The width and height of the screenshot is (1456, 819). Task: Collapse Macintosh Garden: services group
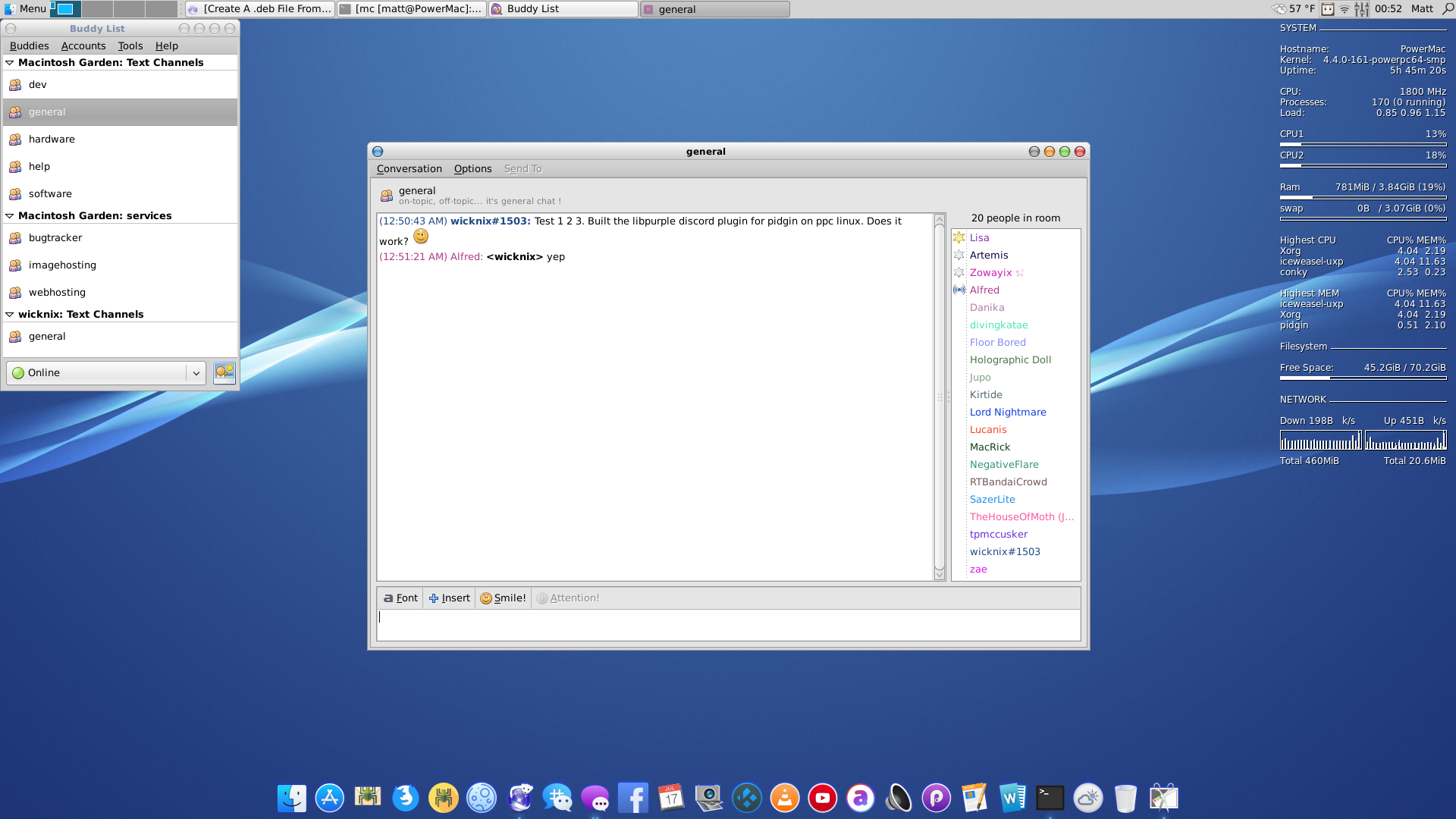coord(10,216)
